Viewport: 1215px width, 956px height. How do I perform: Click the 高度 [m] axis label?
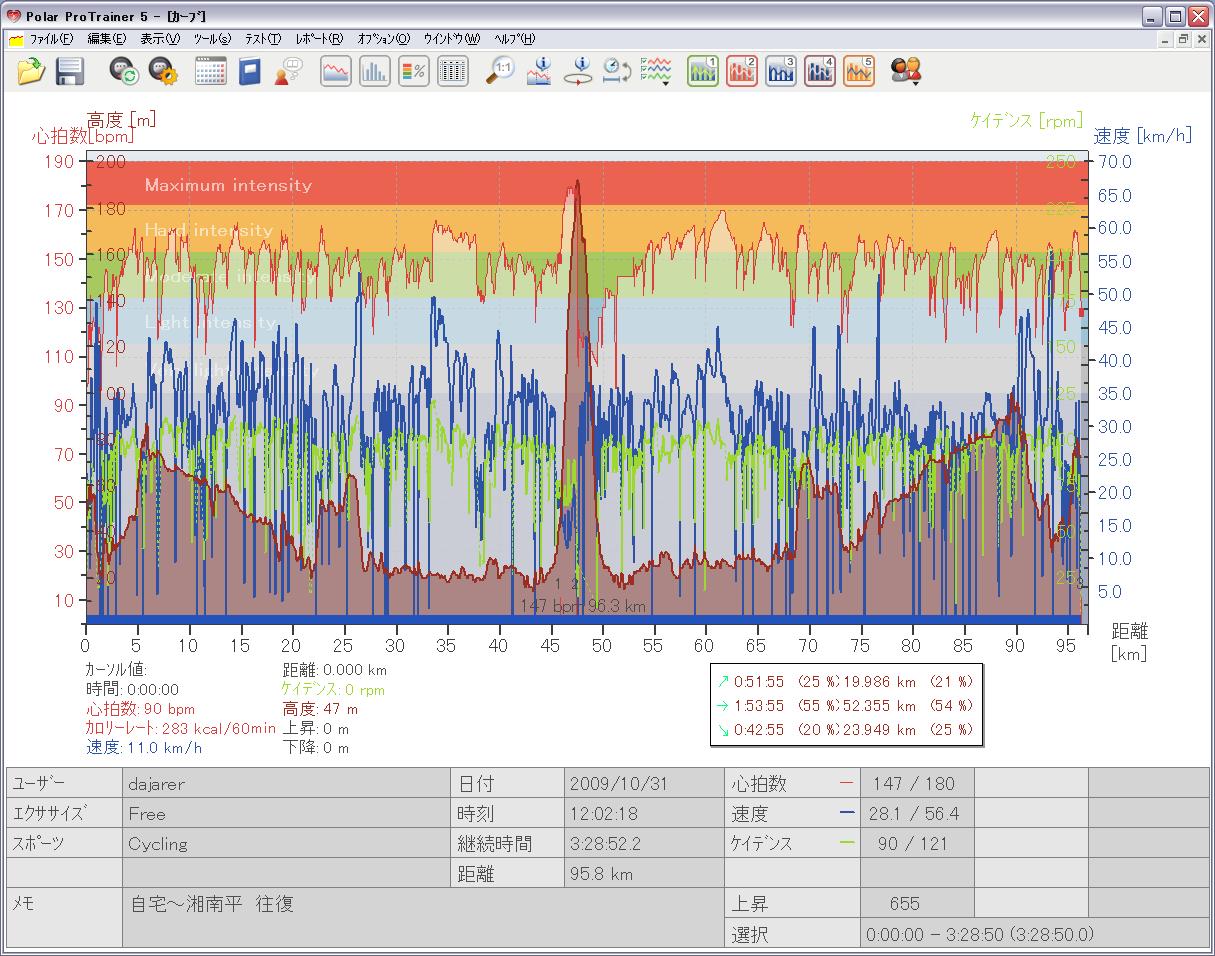tap(122, 119)
